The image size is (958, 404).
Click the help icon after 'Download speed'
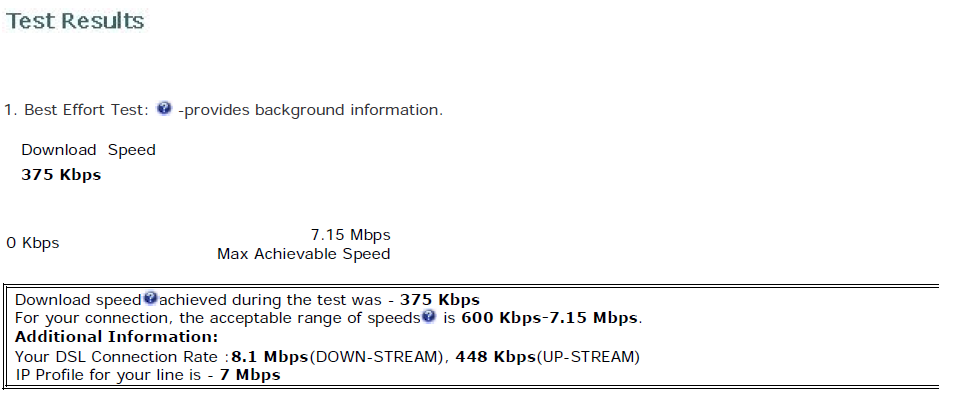click(150, 298)
